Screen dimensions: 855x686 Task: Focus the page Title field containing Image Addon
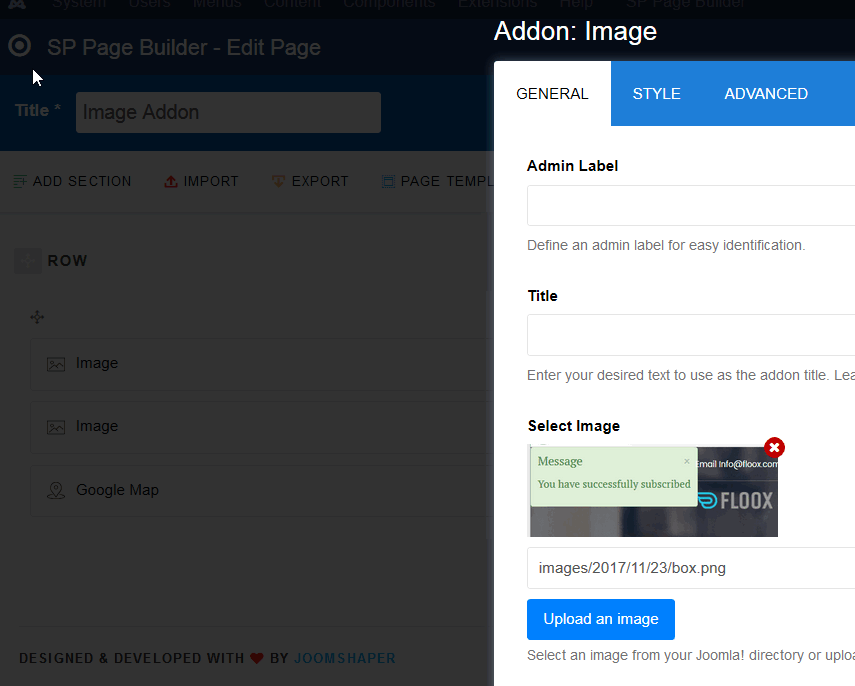tap(228, 112)
